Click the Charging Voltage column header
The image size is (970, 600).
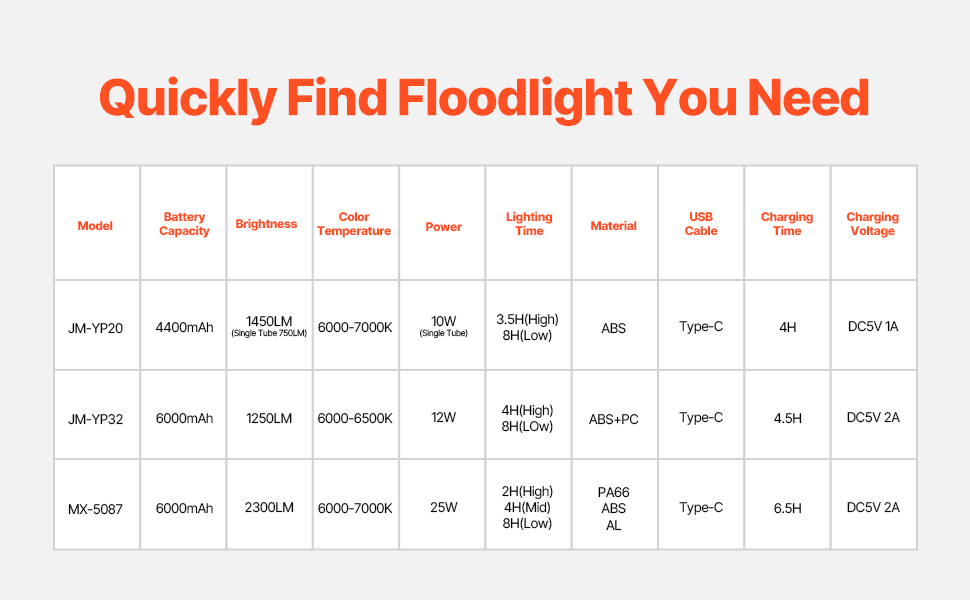tap(873, 224)
